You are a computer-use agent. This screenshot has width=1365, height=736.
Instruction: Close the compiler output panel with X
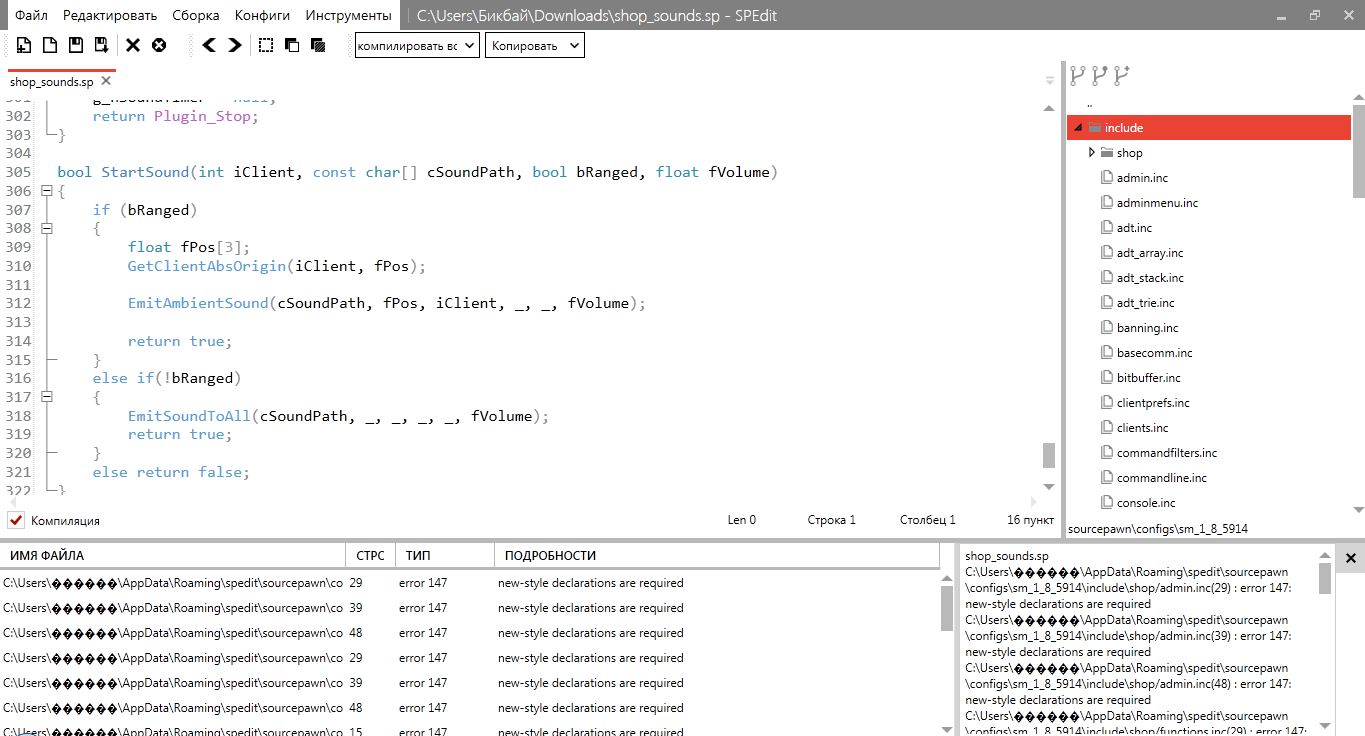(x=1350, y=558)
